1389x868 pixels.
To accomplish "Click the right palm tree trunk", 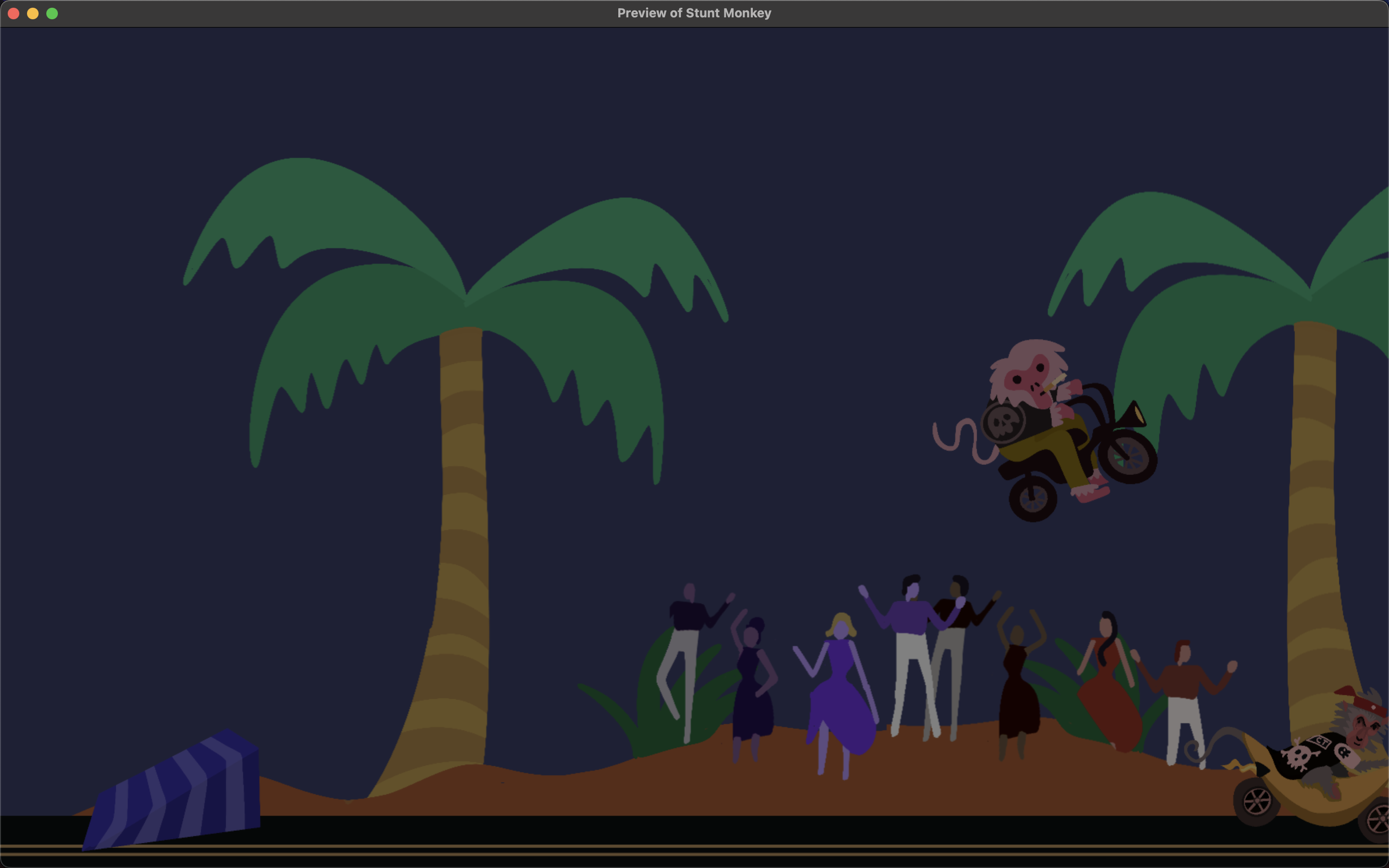I will (x=1314, y=516).
